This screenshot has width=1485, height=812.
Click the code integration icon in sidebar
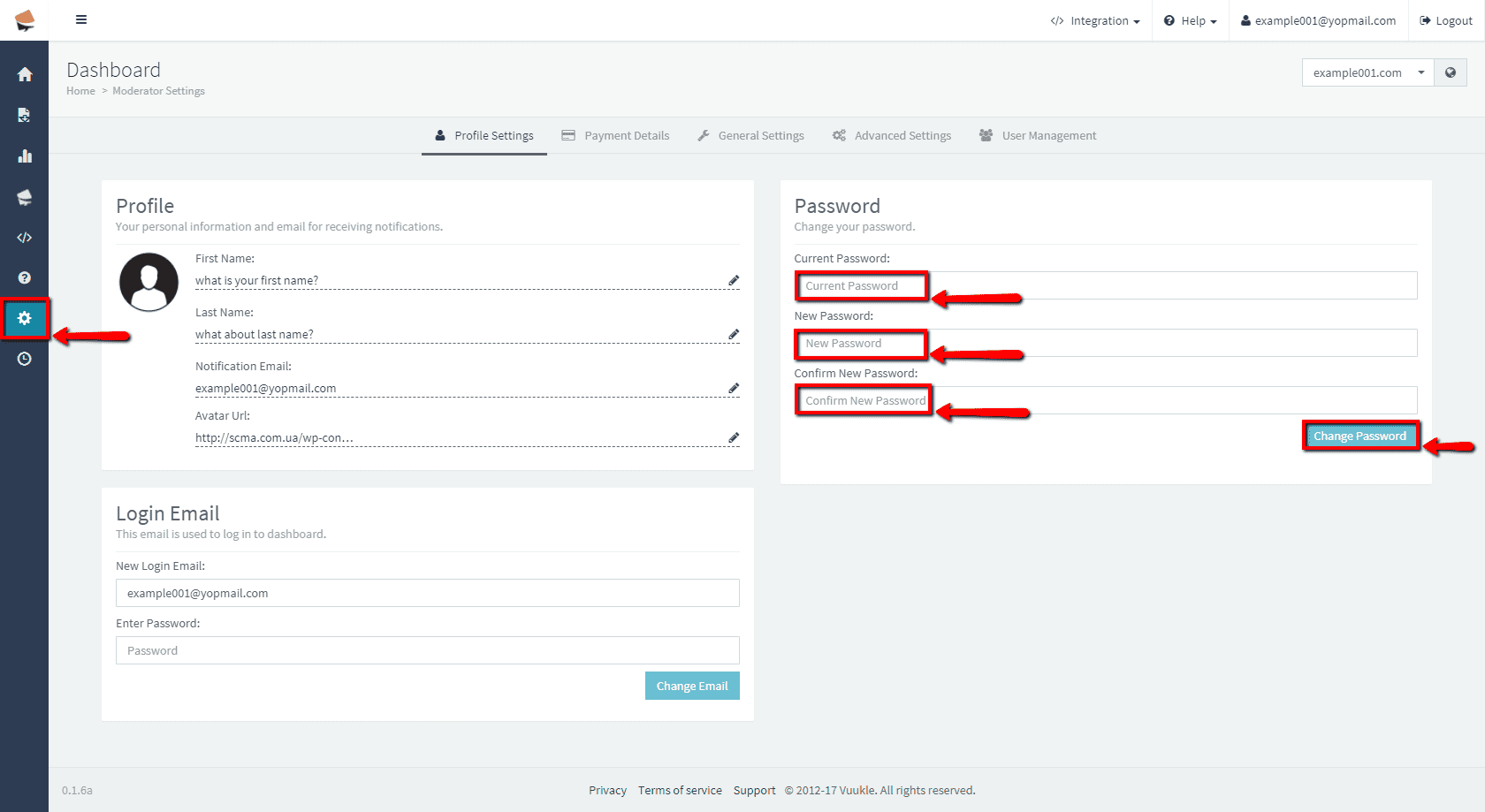(x=25, y=238)
